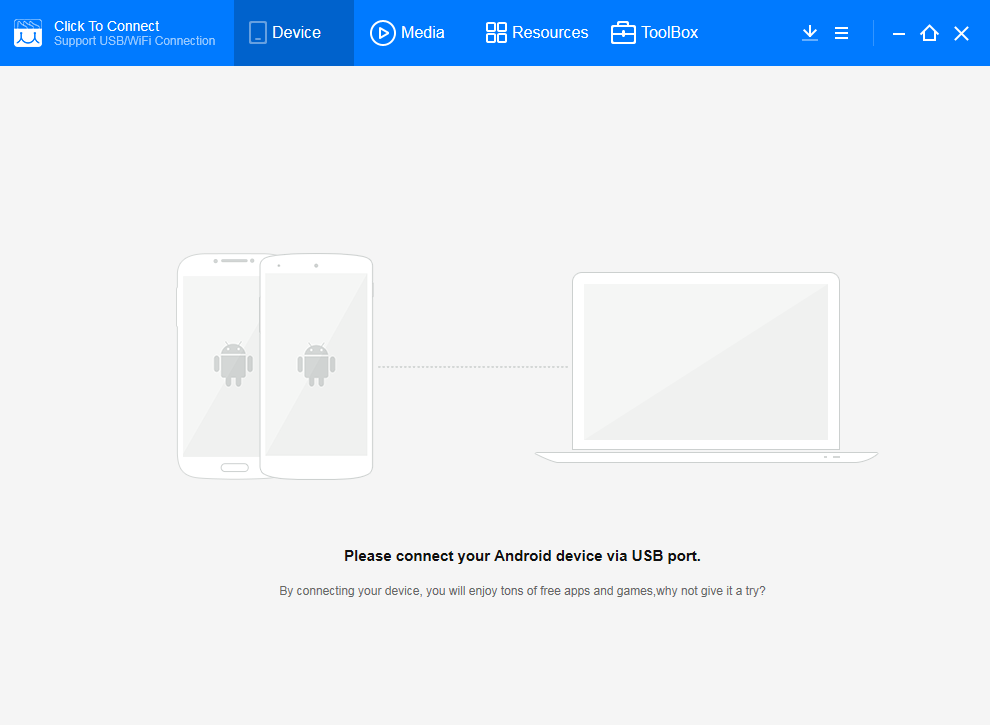
Task: Click the laptop illustration
Action: pos(706,368)
